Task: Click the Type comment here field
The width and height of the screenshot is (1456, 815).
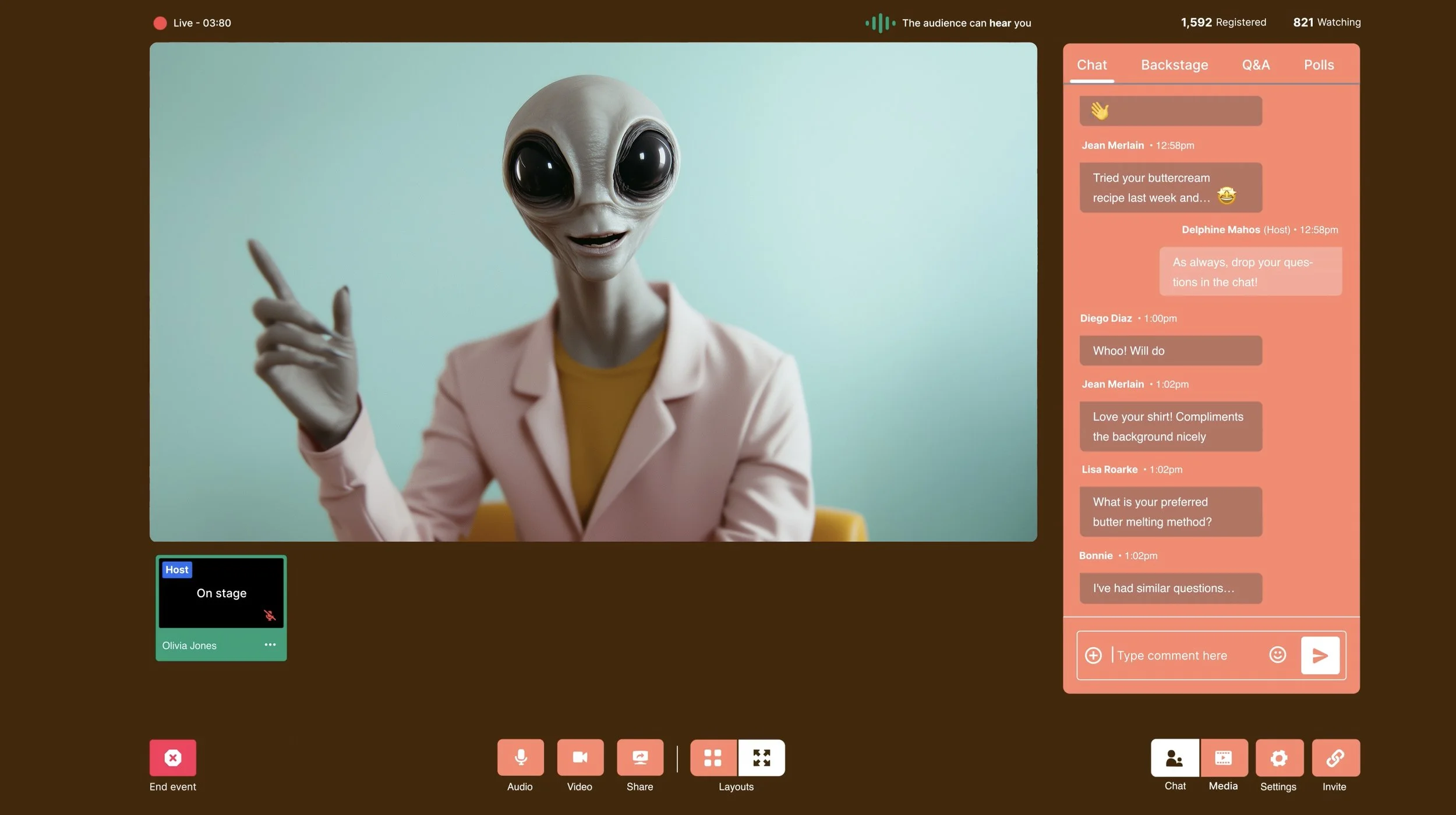Action: tap(1182, 655)
